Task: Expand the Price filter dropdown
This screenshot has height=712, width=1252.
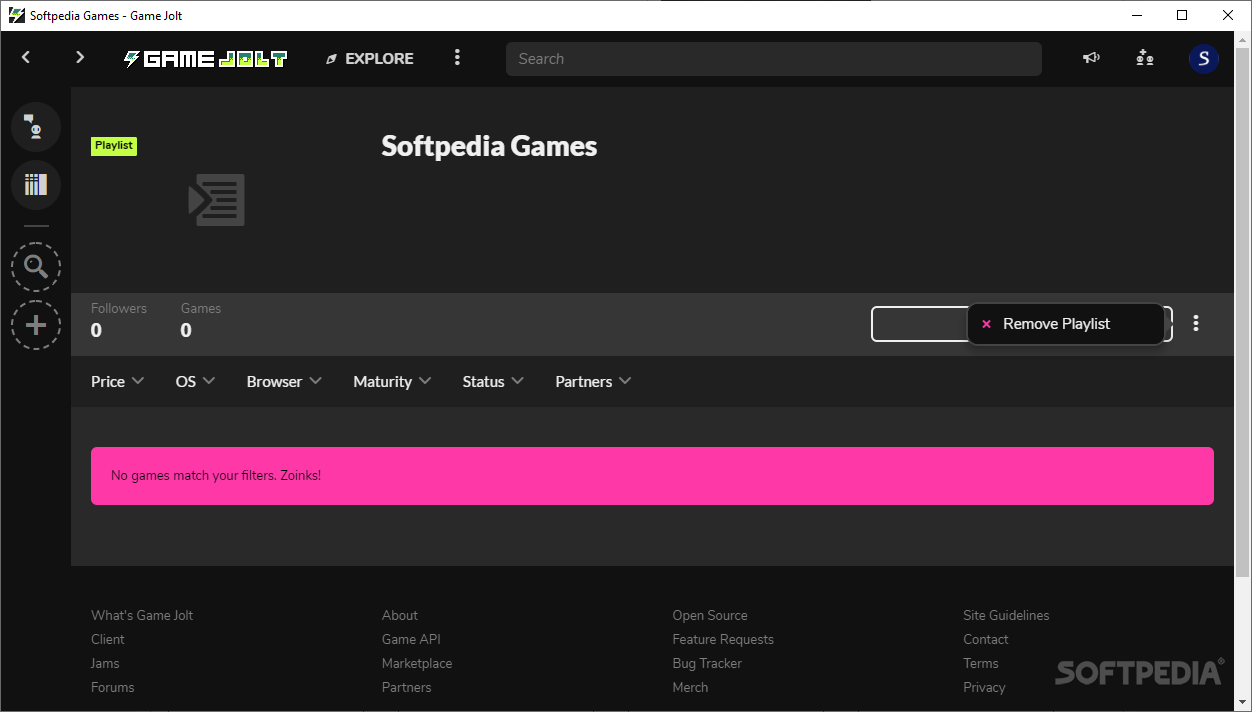Action: 118,381
